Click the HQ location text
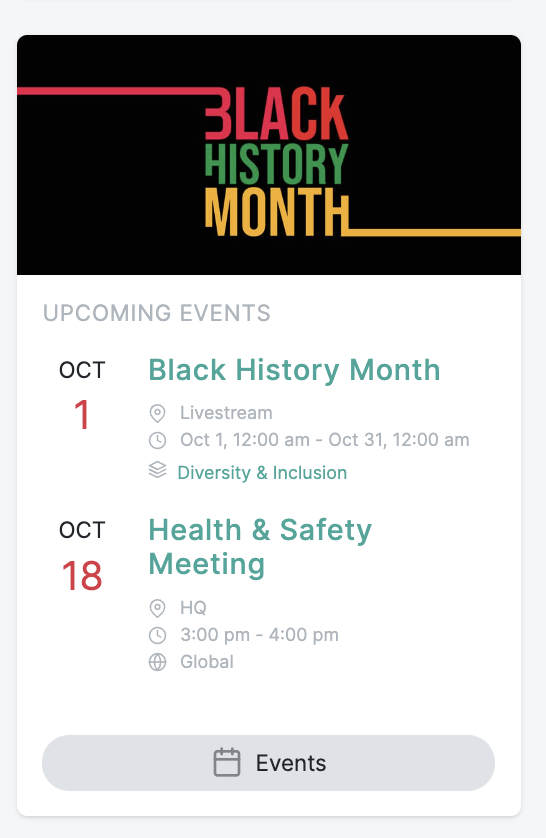Viewport: 546px width, 838px height. (193, 608)
